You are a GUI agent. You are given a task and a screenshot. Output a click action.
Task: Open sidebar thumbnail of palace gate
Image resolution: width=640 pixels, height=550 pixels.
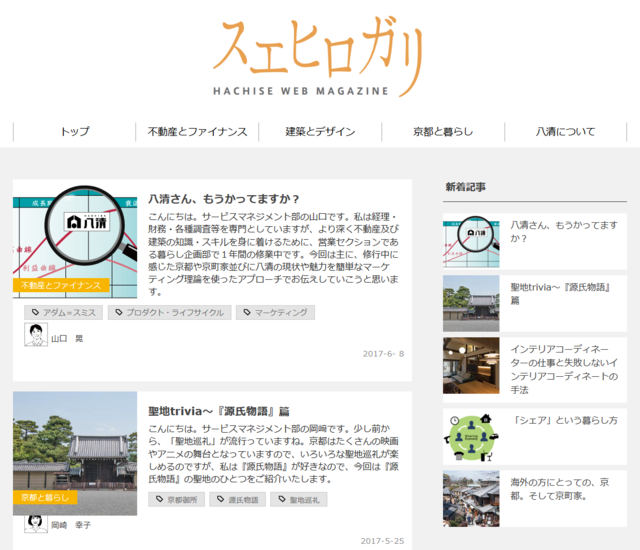point(471,304)
